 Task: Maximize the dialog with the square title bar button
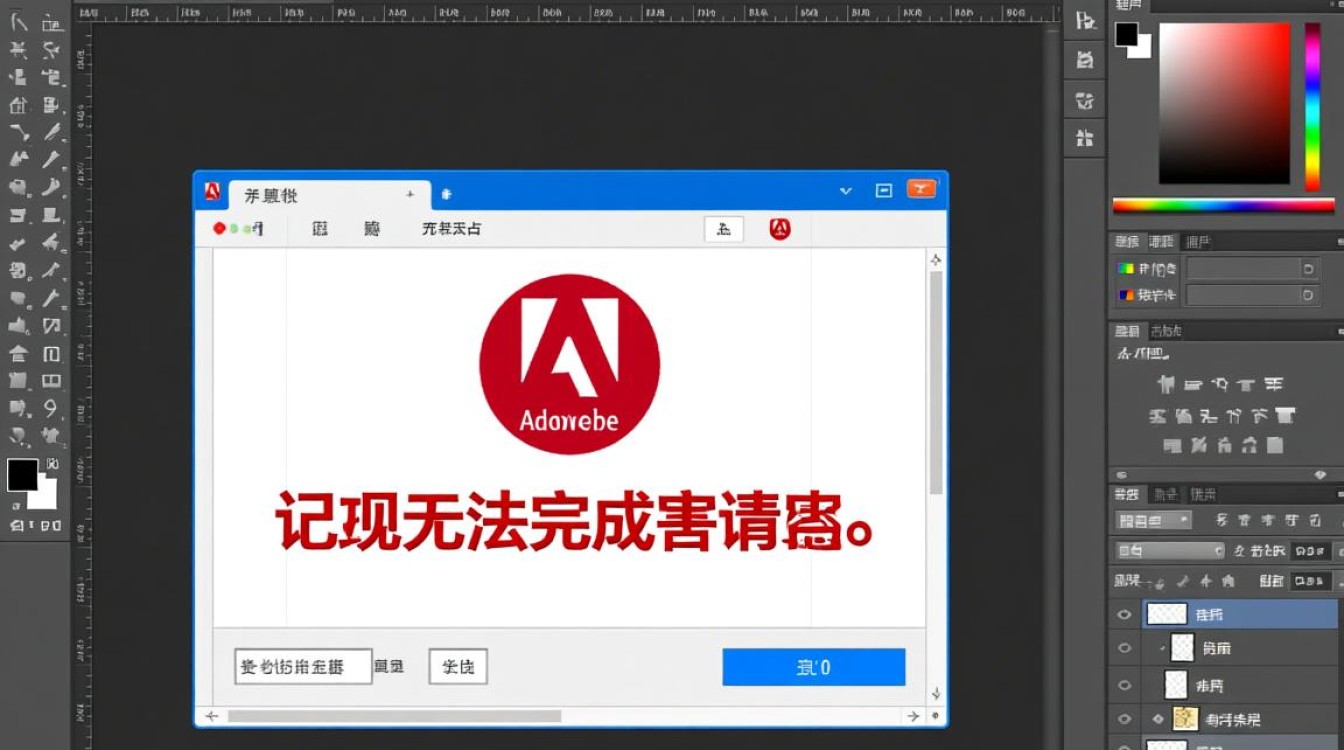[x=884, y=191]
